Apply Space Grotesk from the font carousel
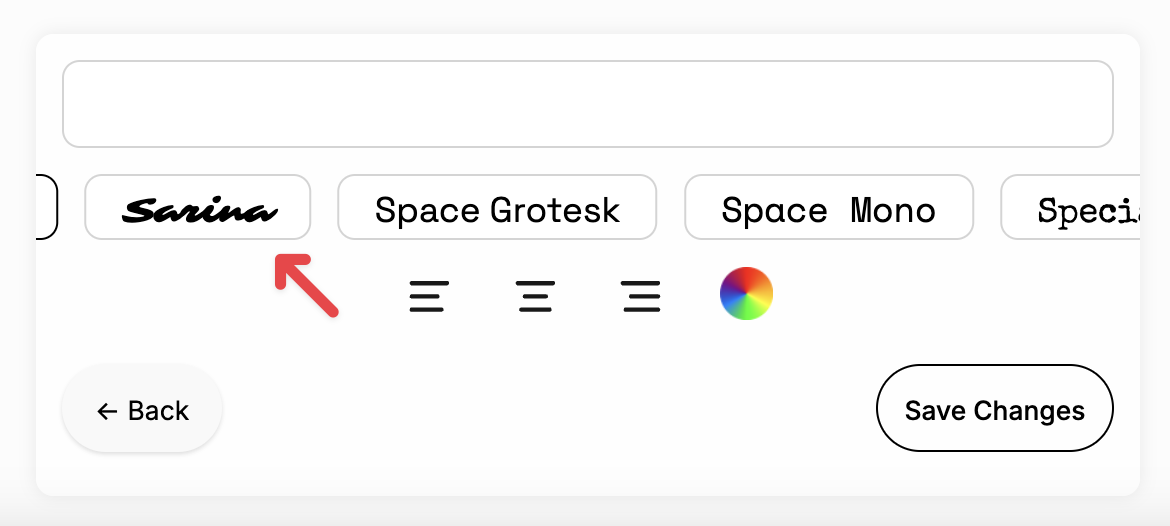 497,208
